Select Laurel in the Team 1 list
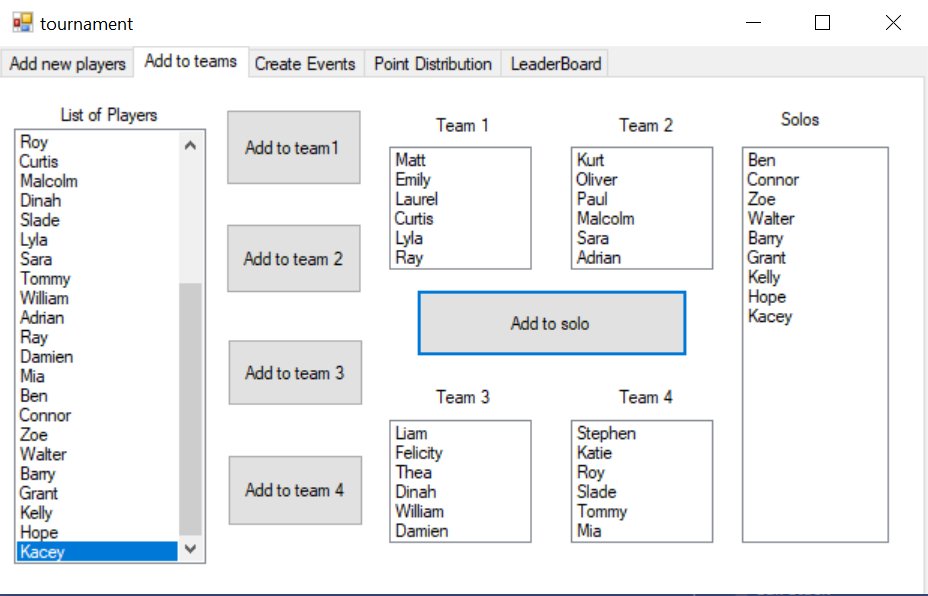 click(x=460, y=199)
